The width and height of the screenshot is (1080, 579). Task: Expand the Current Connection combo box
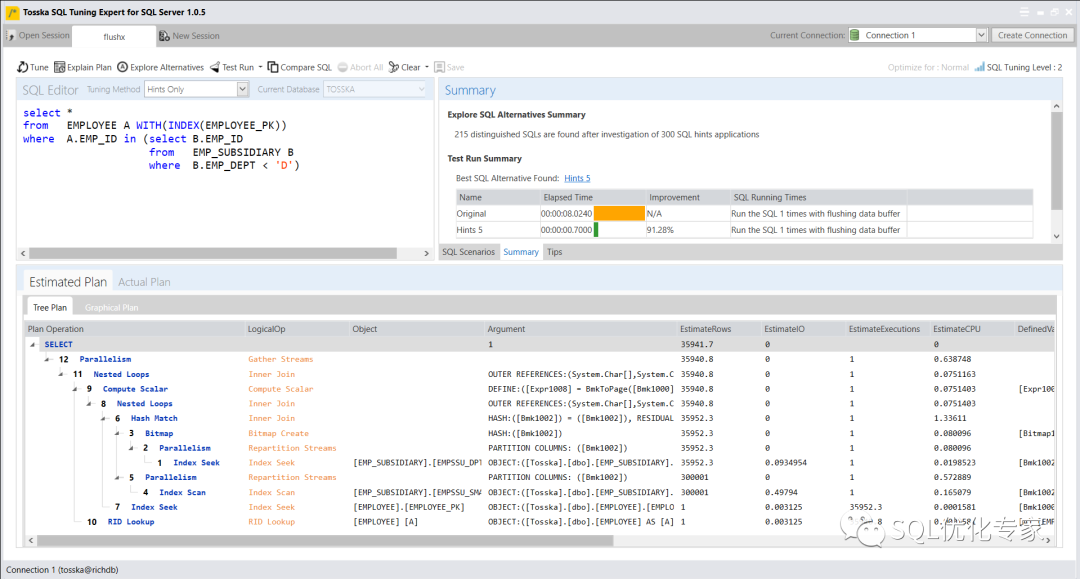981,35
